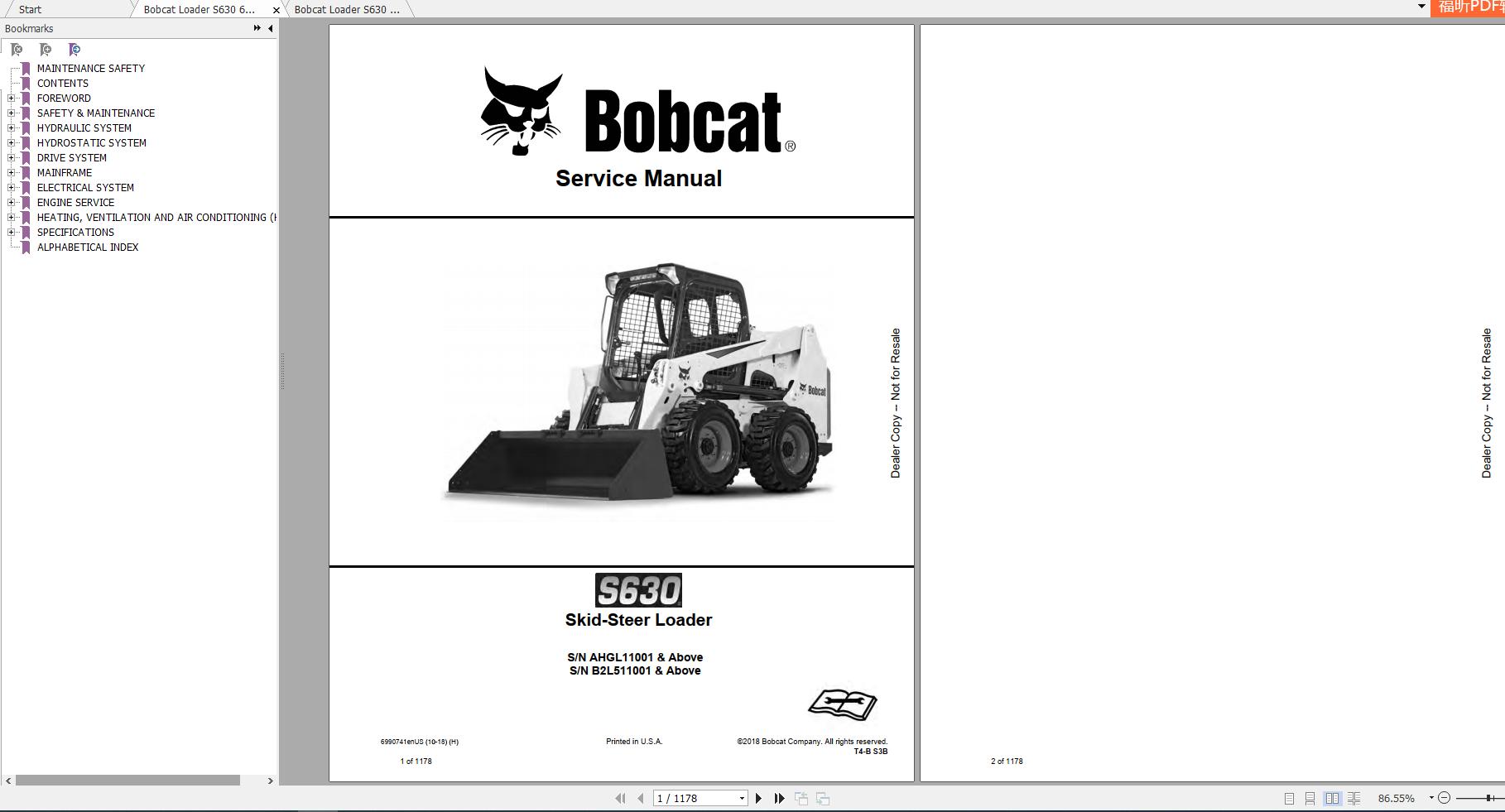Click the next view icon on the status bar
Image resolution: width=1505 pixels, height=812 pixels.
[823, 798]
